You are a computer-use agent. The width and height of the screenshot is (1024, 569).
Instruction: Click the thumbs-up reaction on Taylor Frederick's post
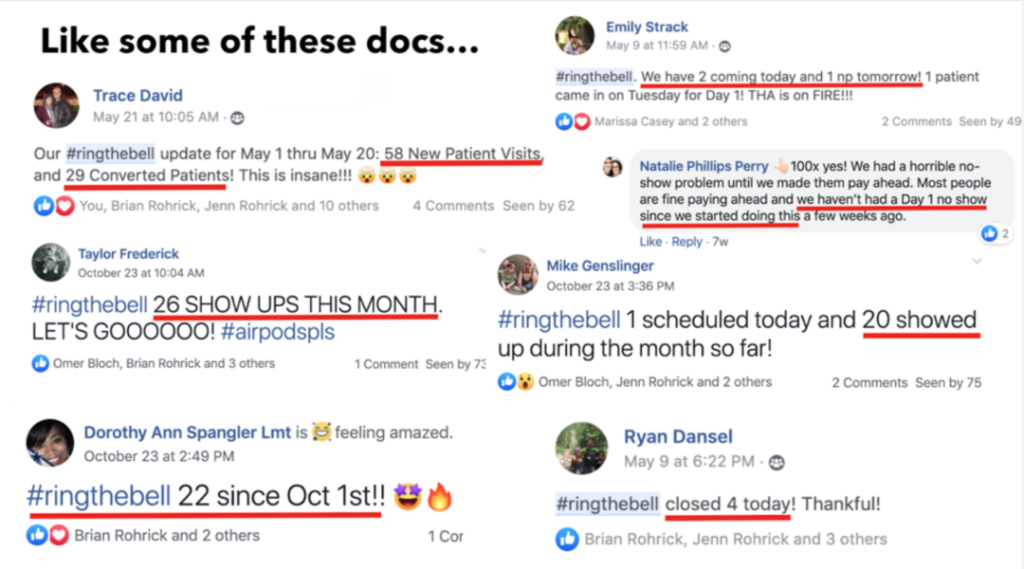pos(40,363)
